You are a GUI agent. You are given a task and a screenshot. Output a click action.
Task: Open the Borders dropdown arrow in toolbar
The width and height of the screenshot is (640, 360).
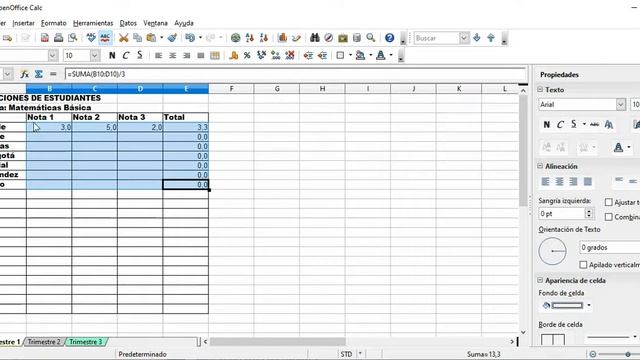tap(350, 56)
